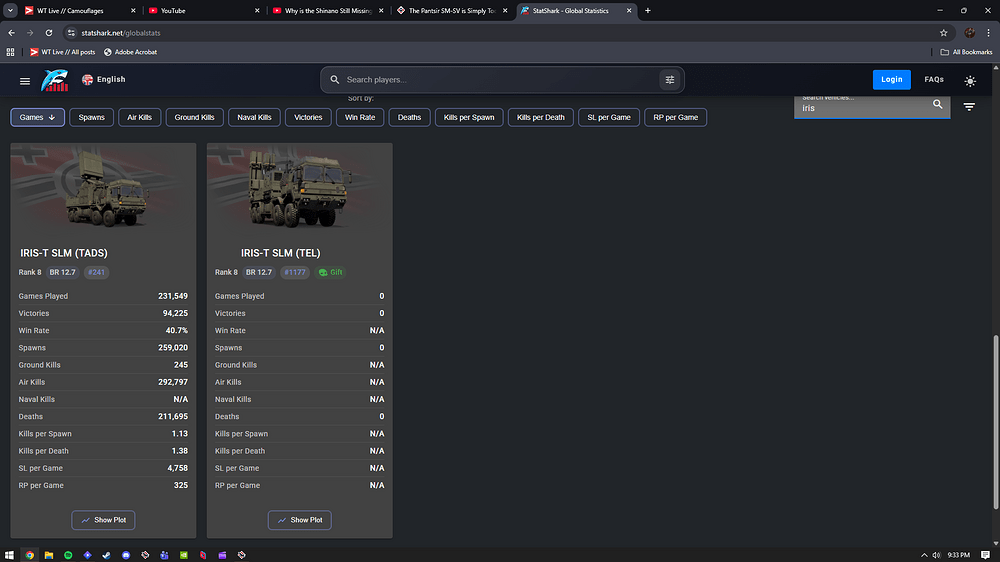The image size is (1000, 562).
Task: Open the Chrome three-dot menu
Action: tap(989, 33)
